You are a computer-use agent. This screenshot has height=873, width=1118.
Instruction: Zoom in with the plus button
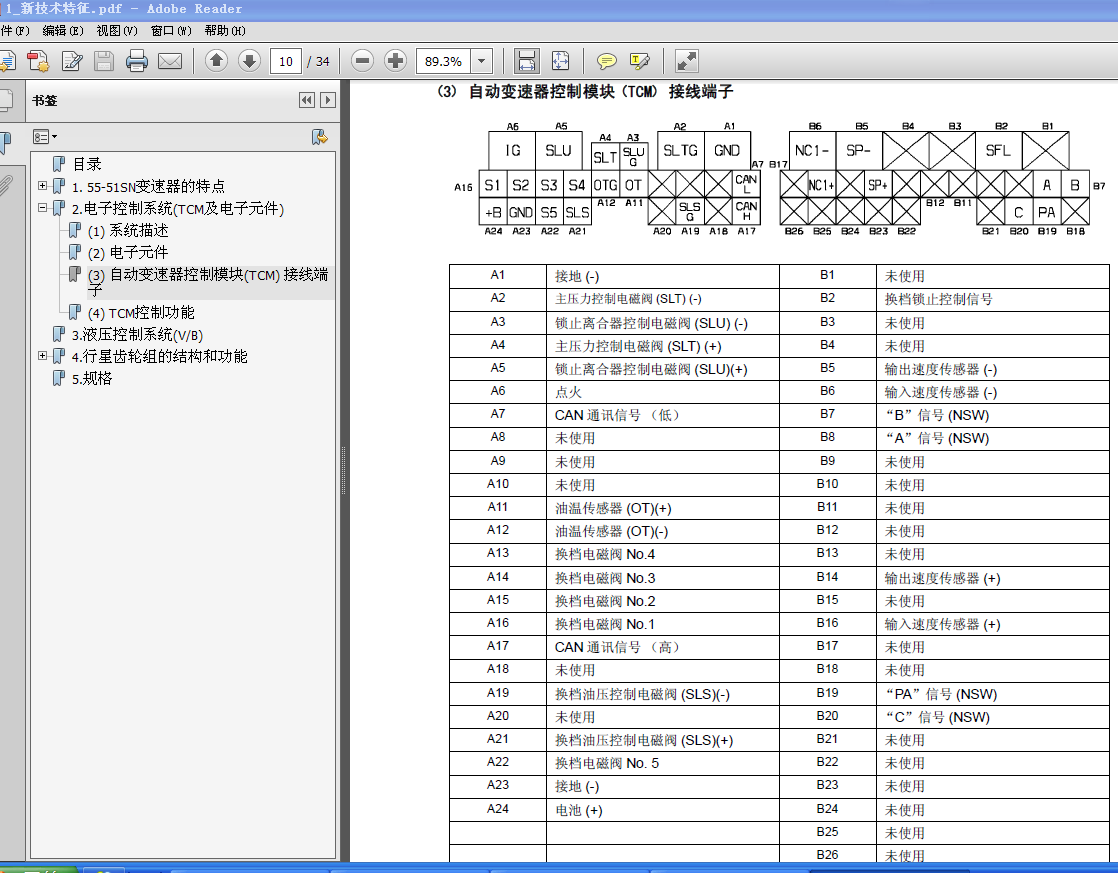pyautogui.click(x=395, y=61)
